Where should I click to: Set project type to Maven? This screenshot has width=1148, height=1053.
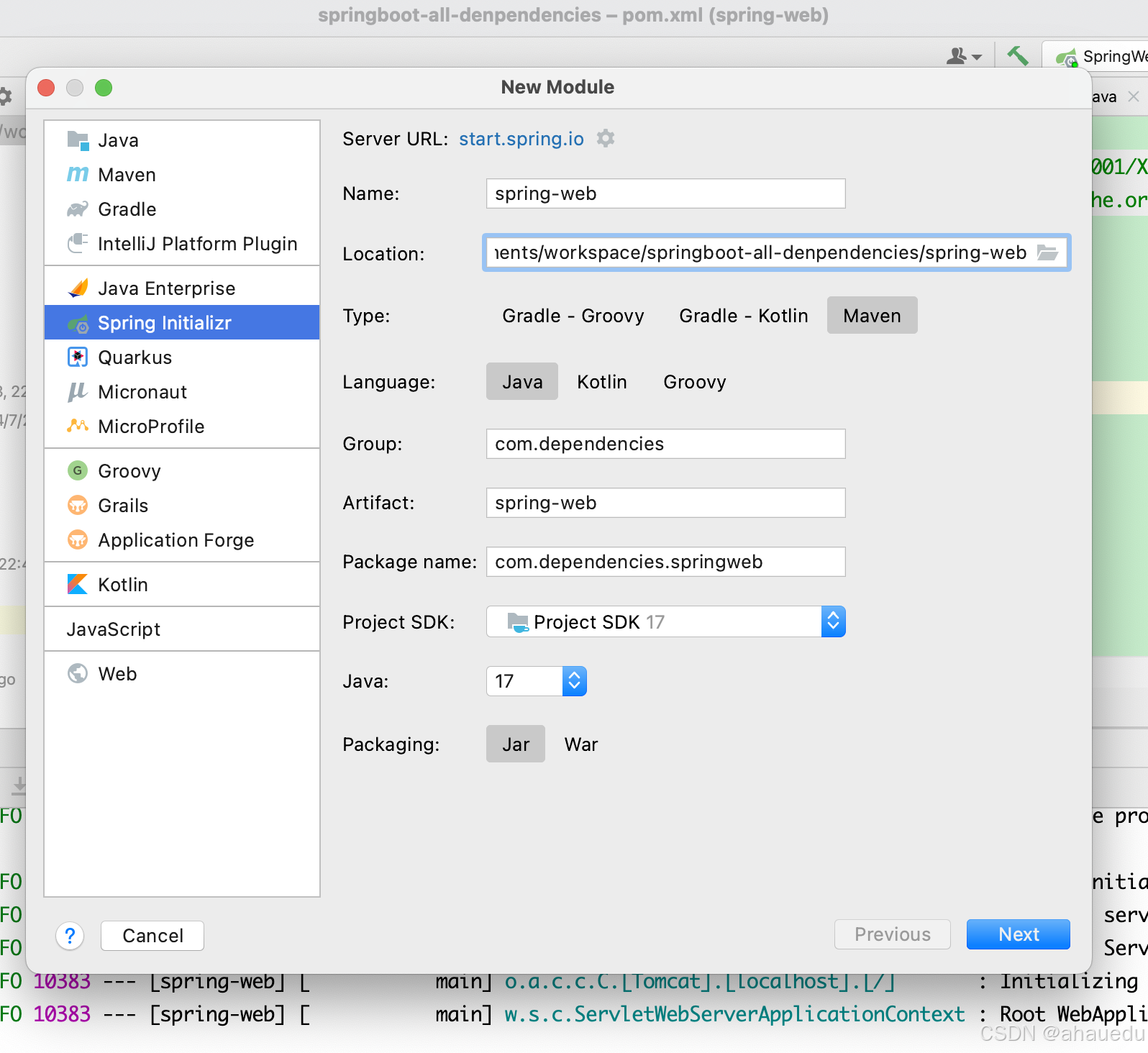coord(872,316)
